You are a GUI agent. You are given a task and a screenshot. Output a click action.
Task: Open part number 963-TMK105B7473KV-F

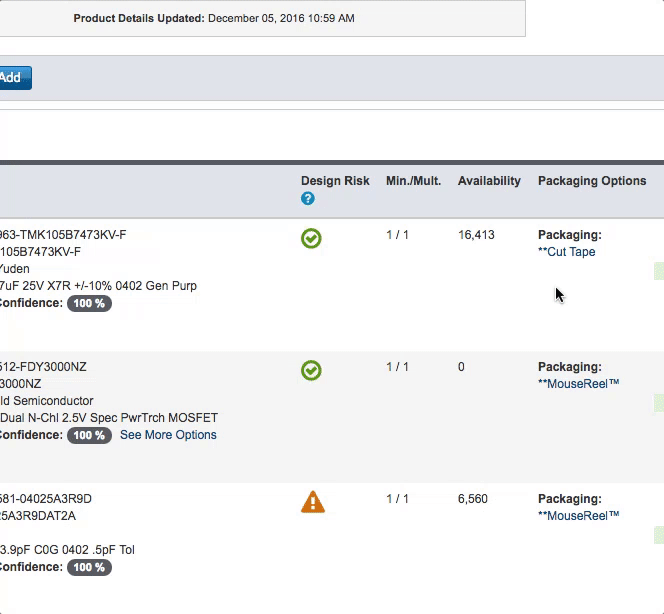point(62,235)
